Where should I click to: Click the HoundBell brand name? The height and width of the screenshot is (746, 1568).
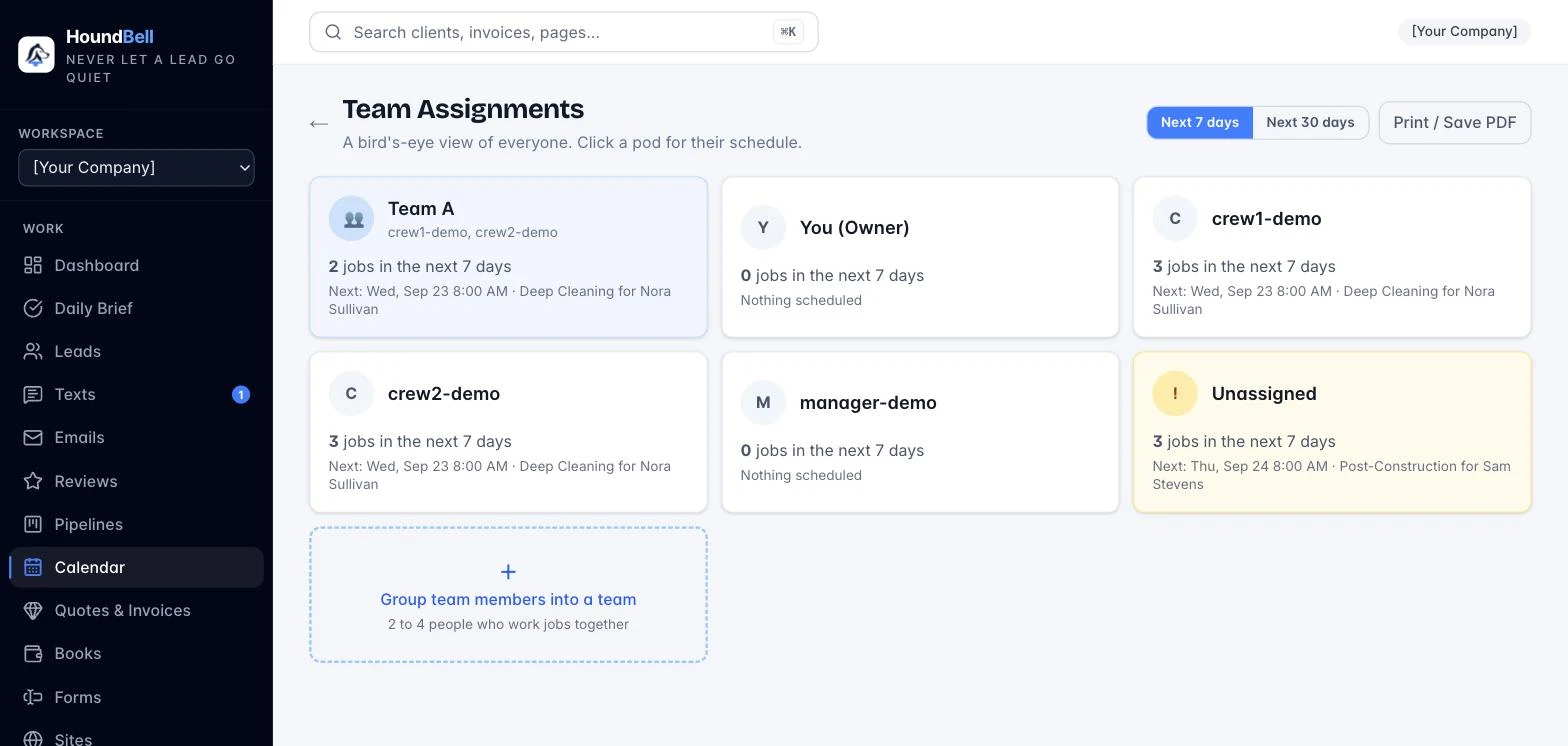click(x=110, y=36)
